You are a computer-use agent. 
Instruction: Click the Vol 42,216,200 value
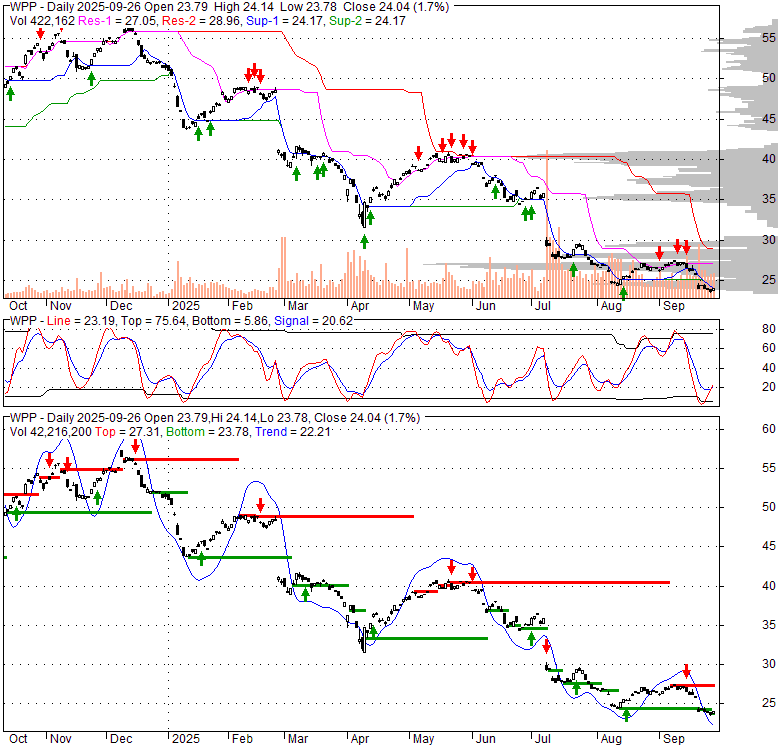[51, 432]
